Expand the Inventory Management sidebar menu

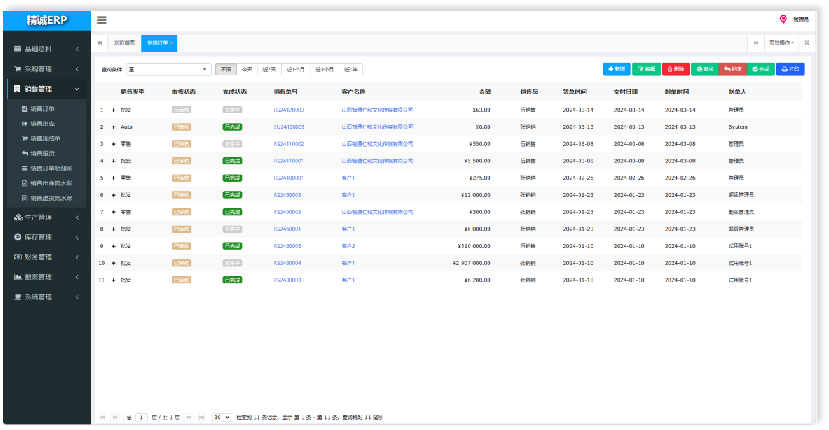click(47, 237)
